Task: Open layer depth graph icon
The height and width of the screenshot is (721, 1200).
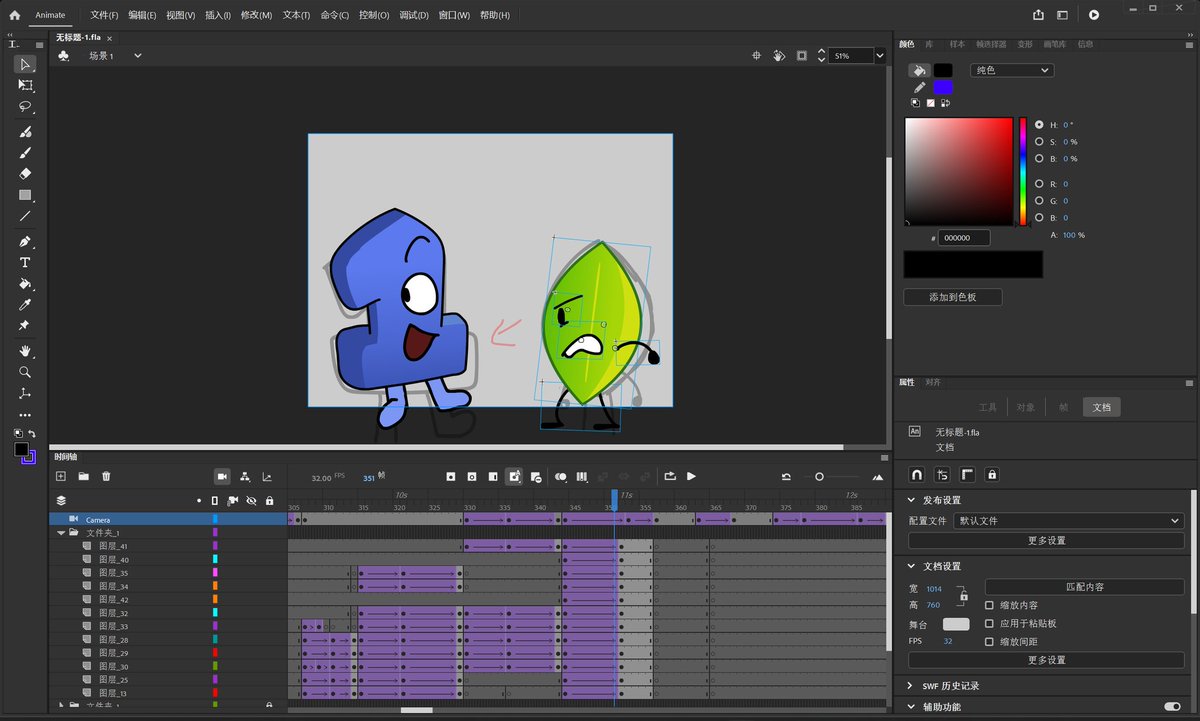Action: click(267, 477)
